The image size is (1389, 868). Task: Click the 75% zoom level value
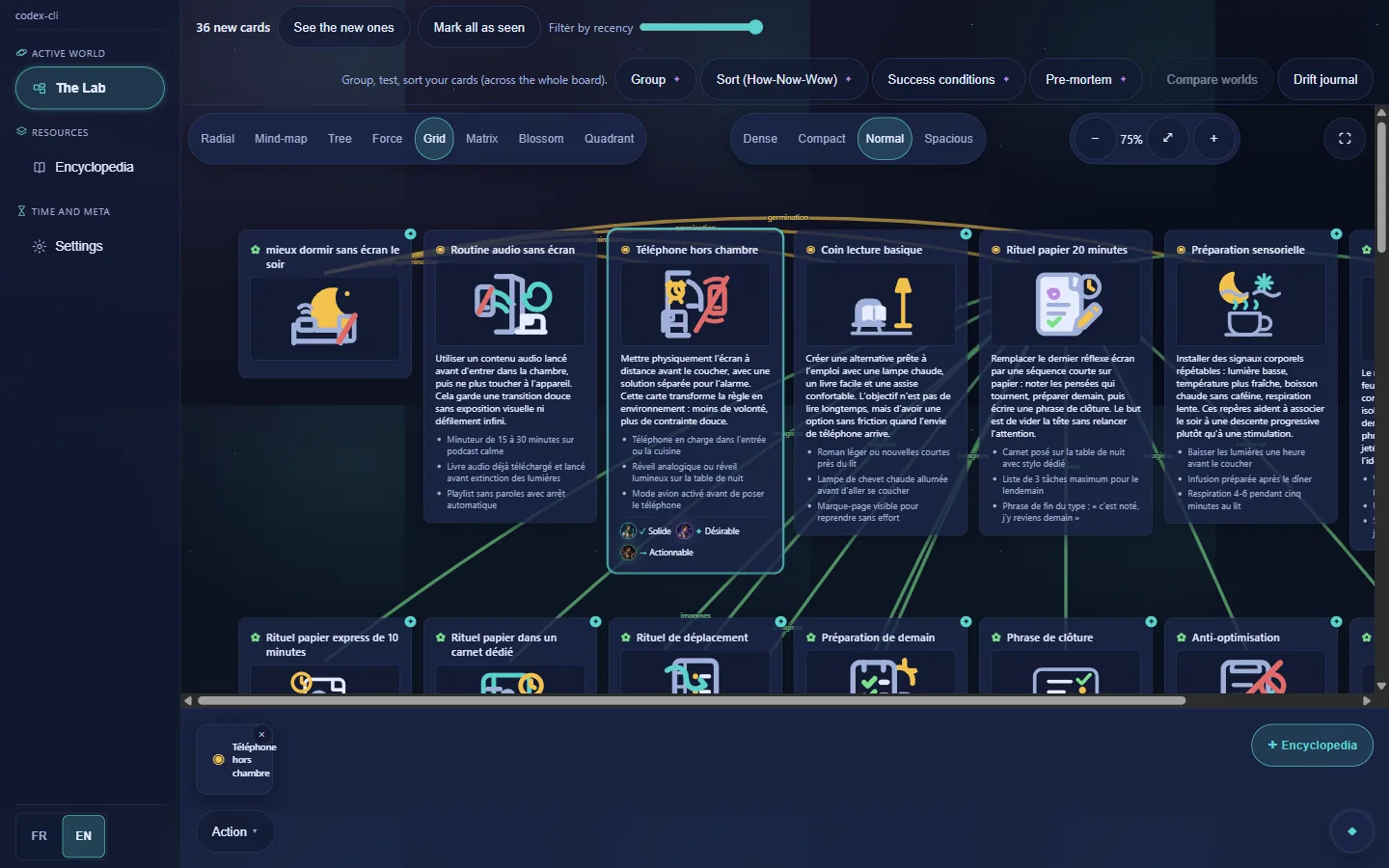pos(1131,139)
